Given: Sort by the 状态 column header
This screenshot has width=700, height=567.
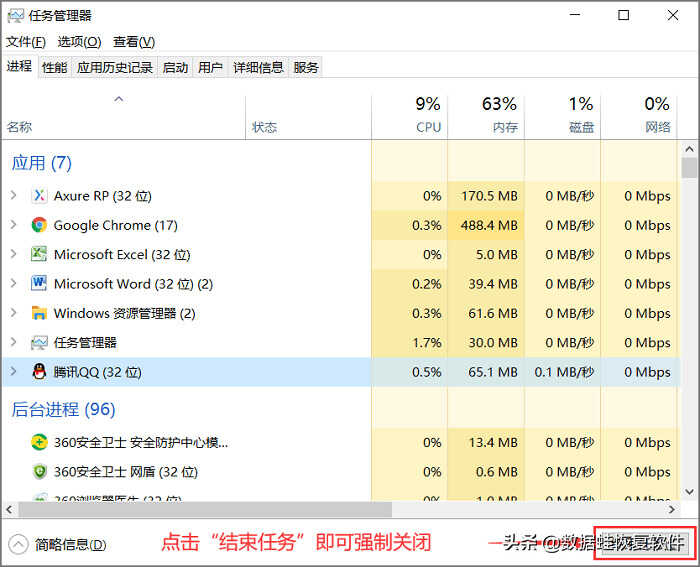Looking at the screenshot, I should click(308, 118).
